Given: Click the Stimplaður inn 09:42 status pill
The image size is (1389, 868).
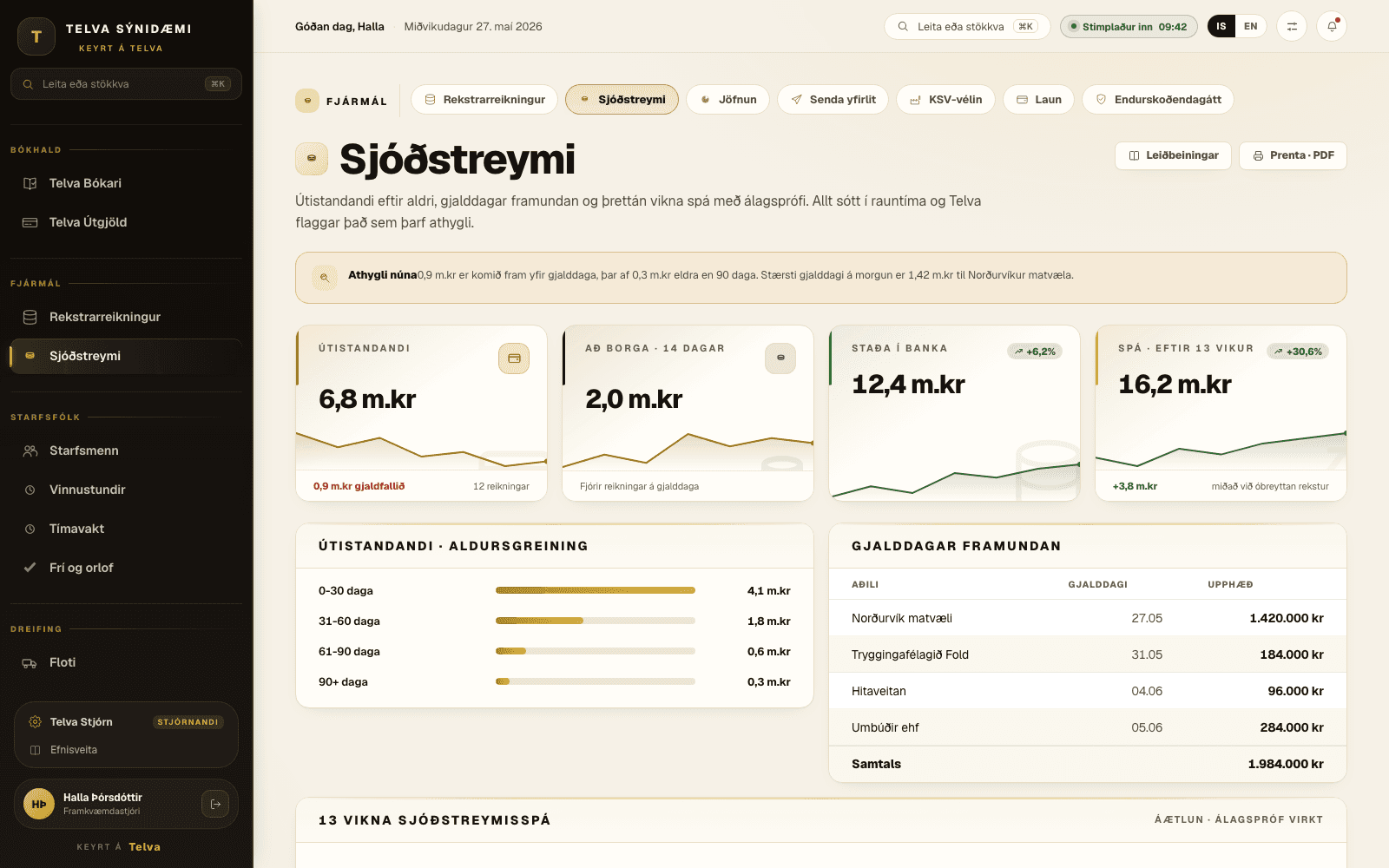Looking at the screenshot, I should pyautogui.click(x=1129, y=26).
